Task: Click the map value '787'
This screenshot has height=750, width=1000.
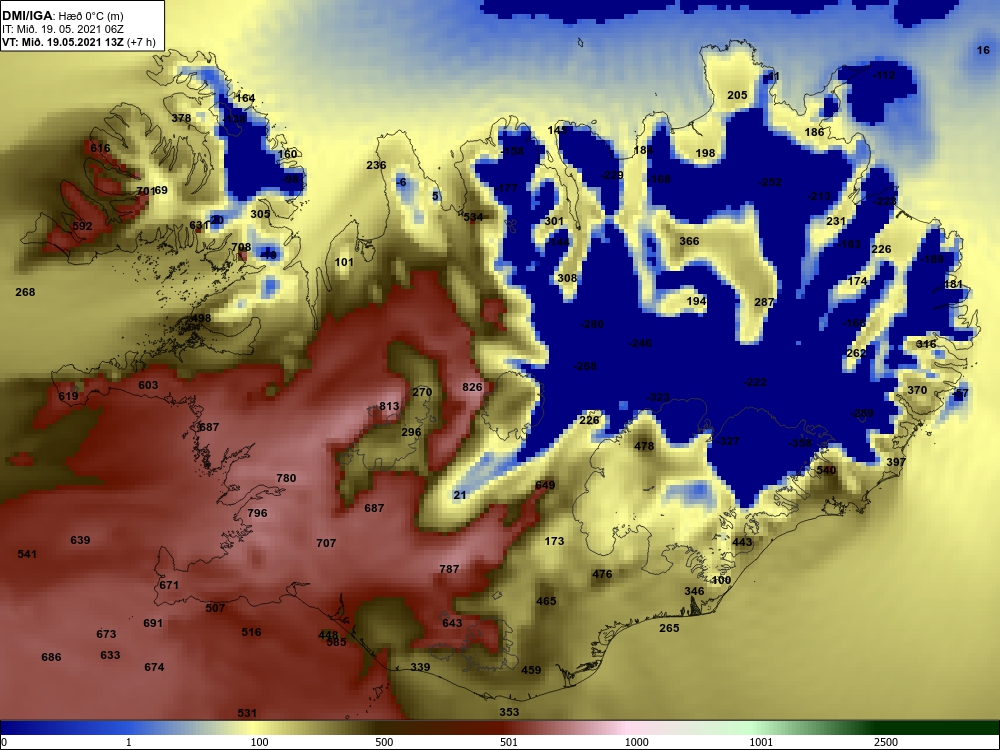Action: 449,570
